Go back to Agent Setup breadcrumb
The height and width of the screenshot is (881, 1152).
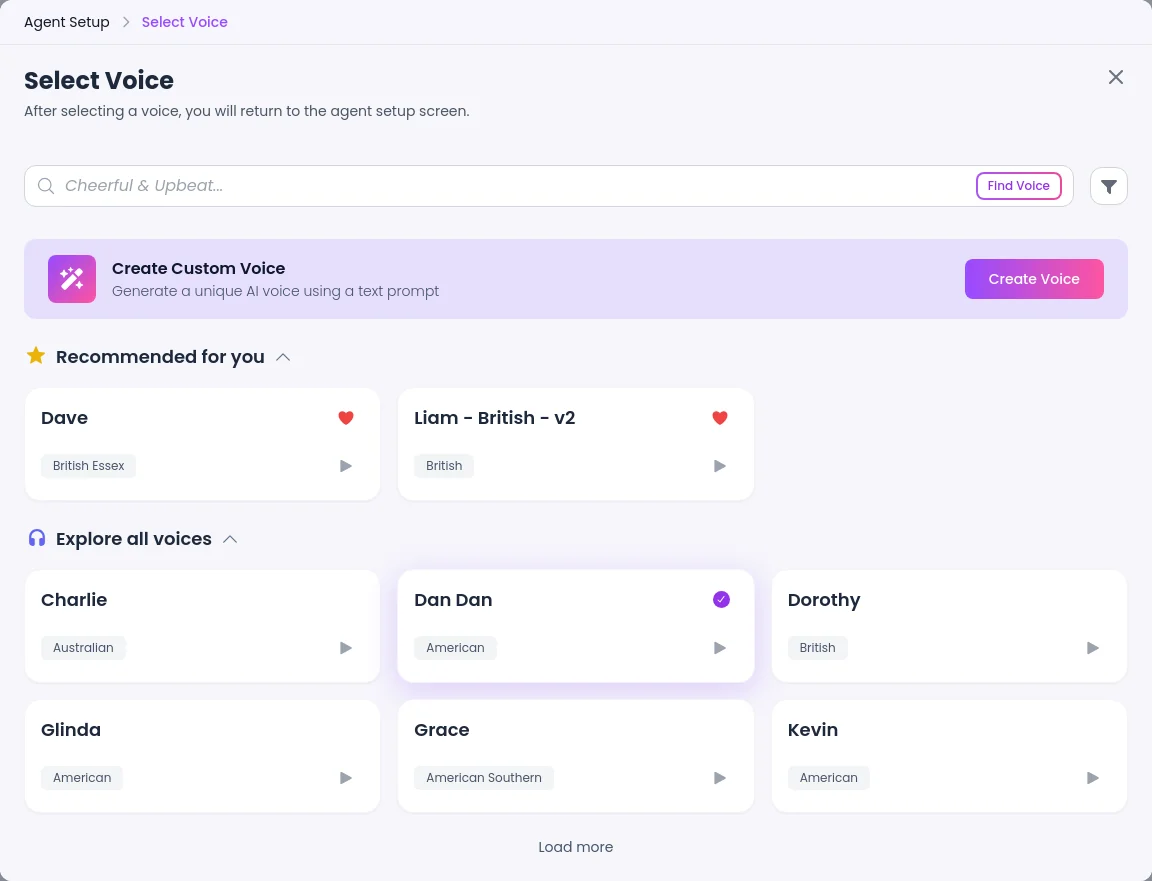tap(67, 22)
